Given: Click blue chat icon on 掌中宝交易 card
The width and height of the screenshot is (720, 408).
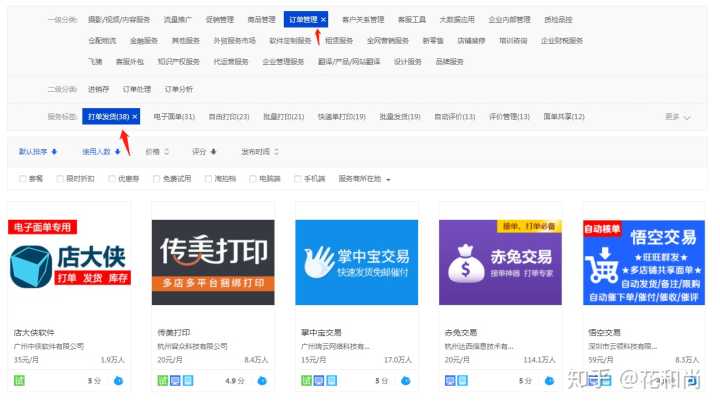Looking at the screenshot, I should [x=406, y=381].
